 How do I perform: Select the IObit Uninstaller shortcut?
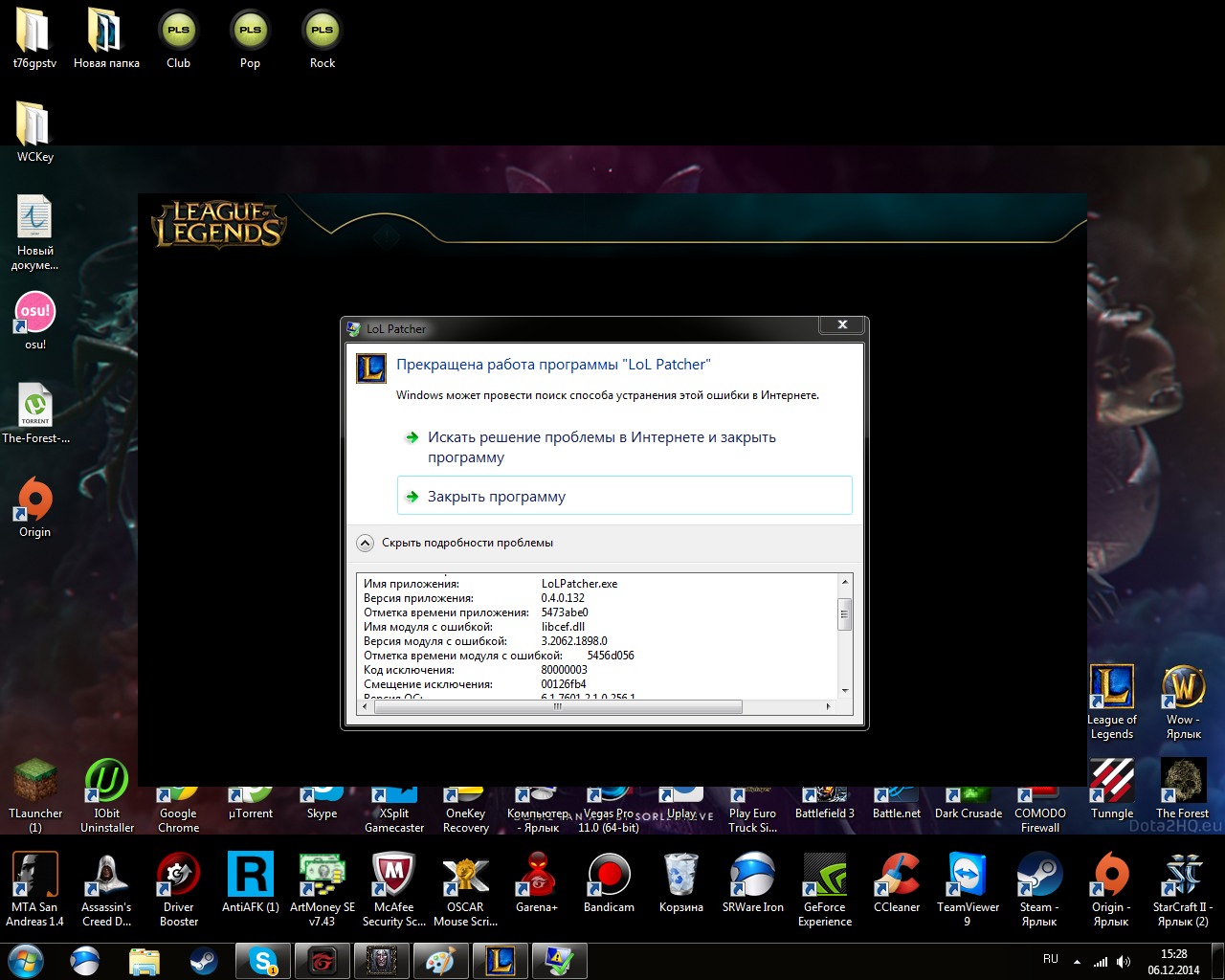(x=107, y=795)
